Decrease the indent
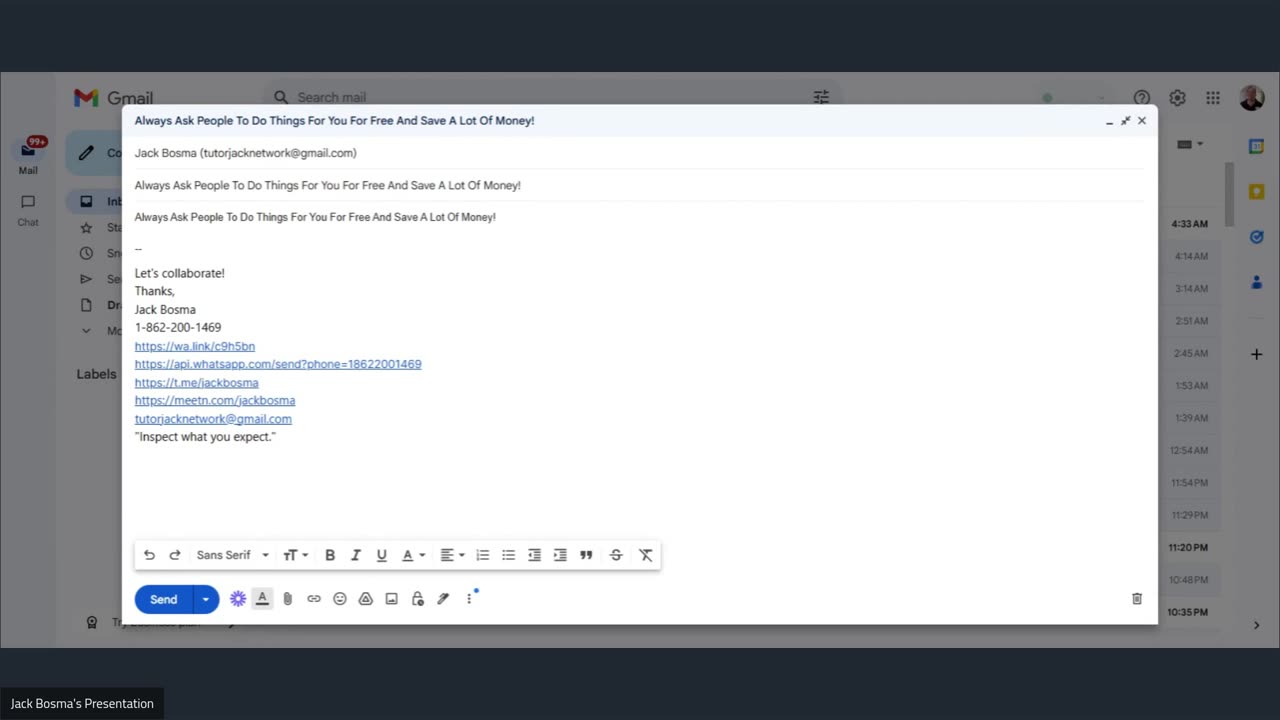1280x720 pixels. coord(535,555)
